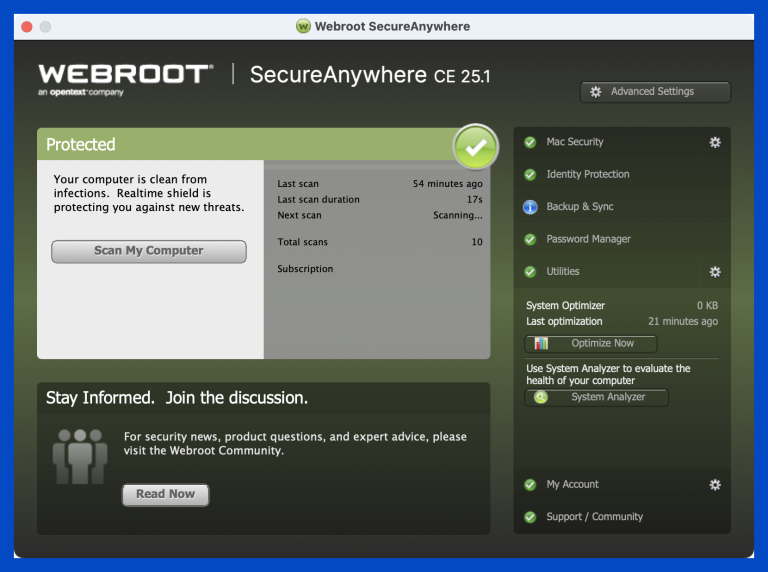Open Mac Security settings gear

(x=715, y=143)
